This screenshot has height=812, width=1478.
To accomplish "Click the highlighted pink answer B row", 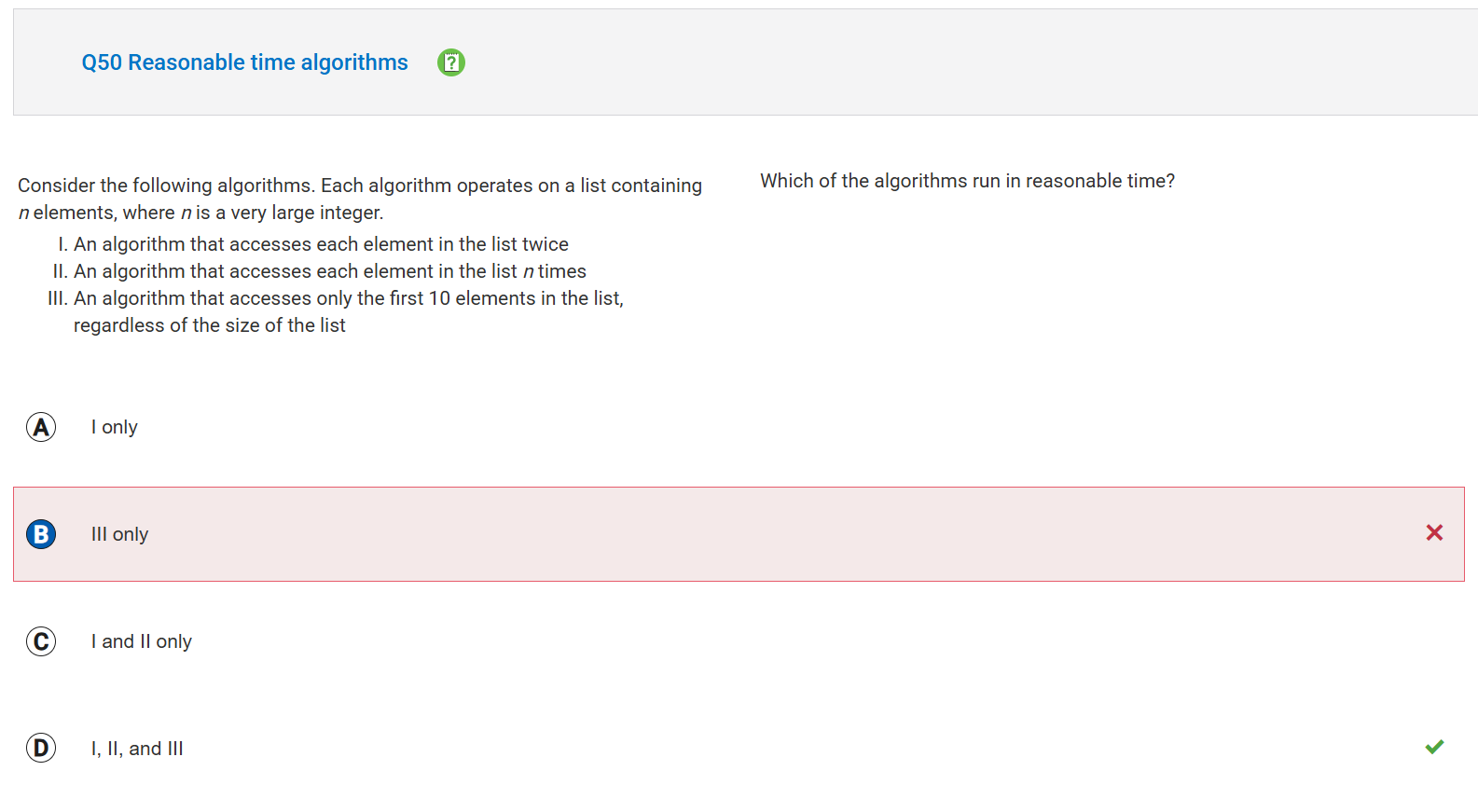I will click(x=739, y=534).
